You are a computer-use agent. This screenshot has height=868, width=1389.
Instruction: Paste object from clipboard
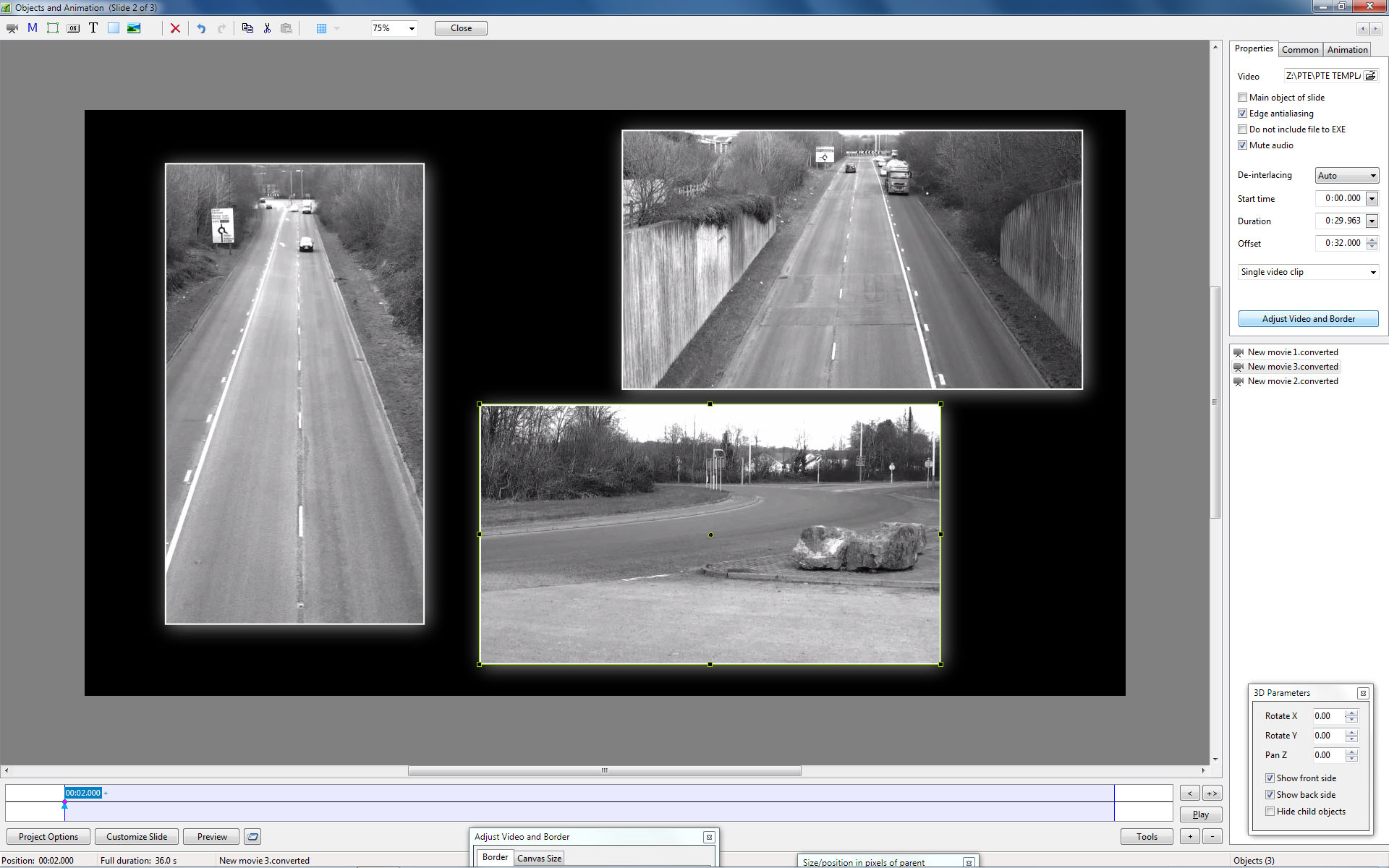pos(286,28)
